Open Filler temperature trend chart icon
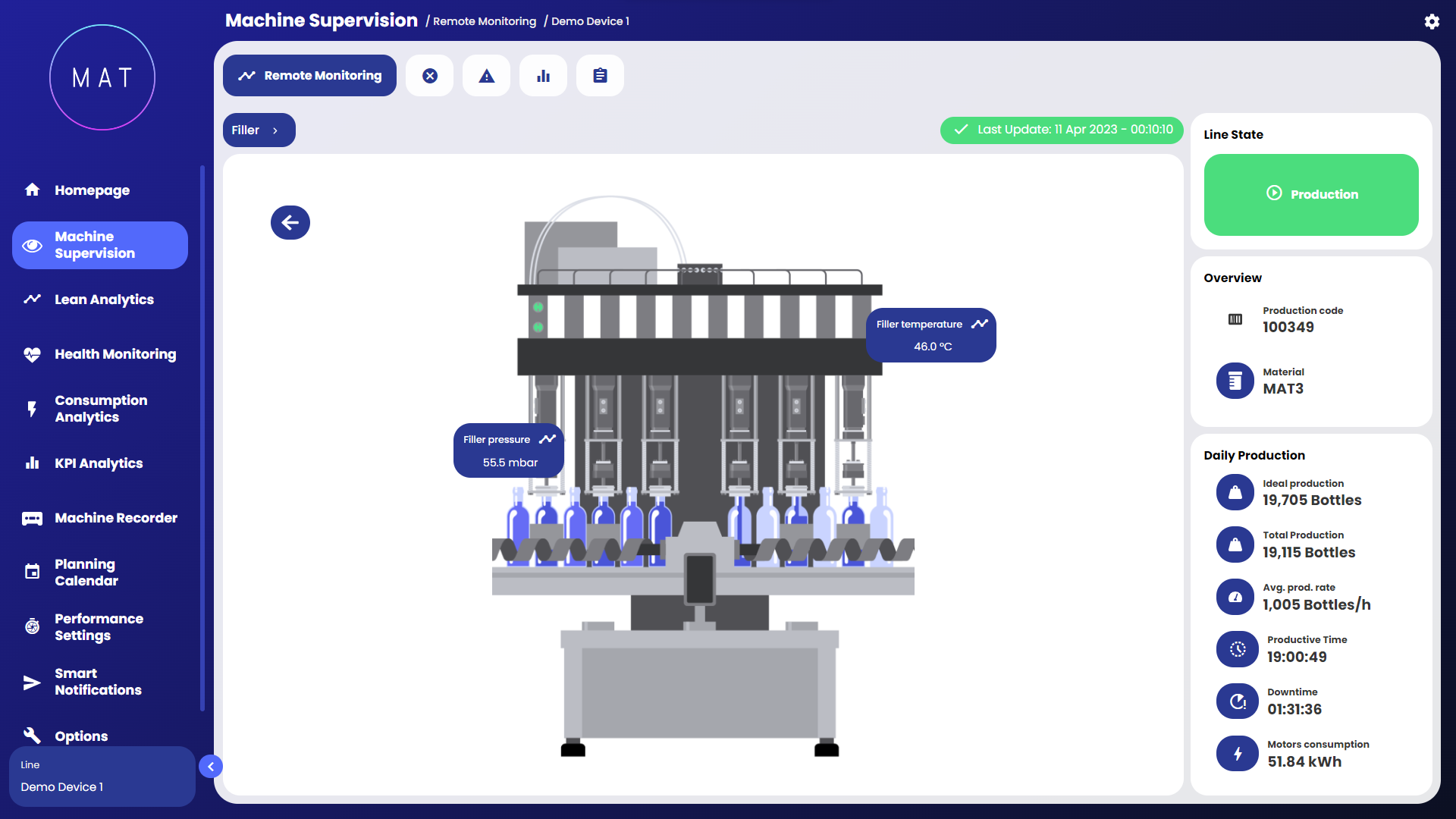Screen dimensions: 1456x819 pos(979,324)
